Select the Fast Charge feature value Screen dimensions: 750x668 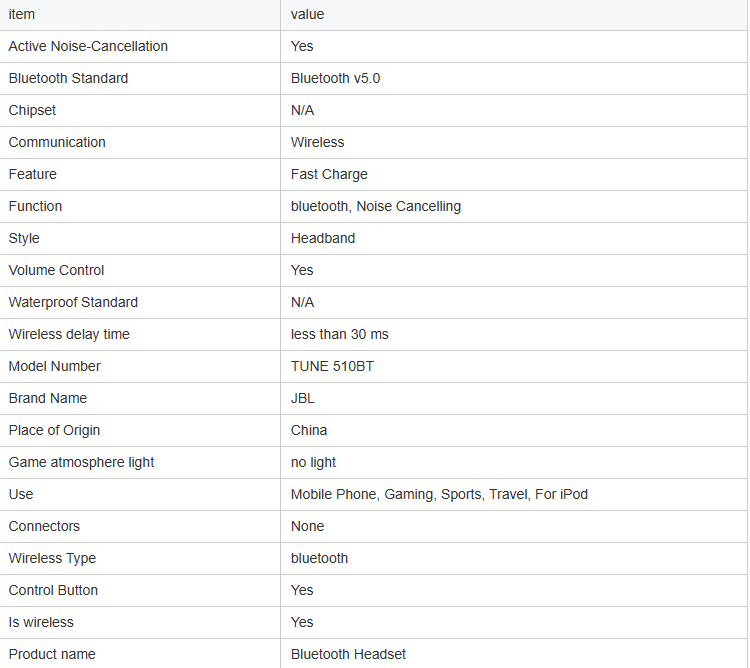pyautogui.click(x=329, y=175)
